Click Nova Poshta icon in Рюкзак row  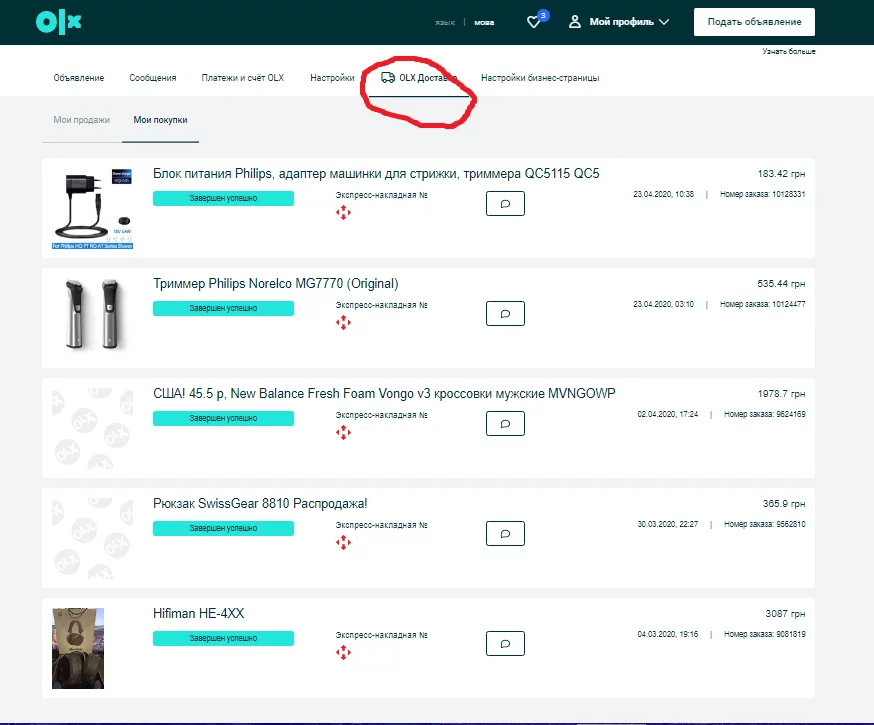[x=343, y=542]
